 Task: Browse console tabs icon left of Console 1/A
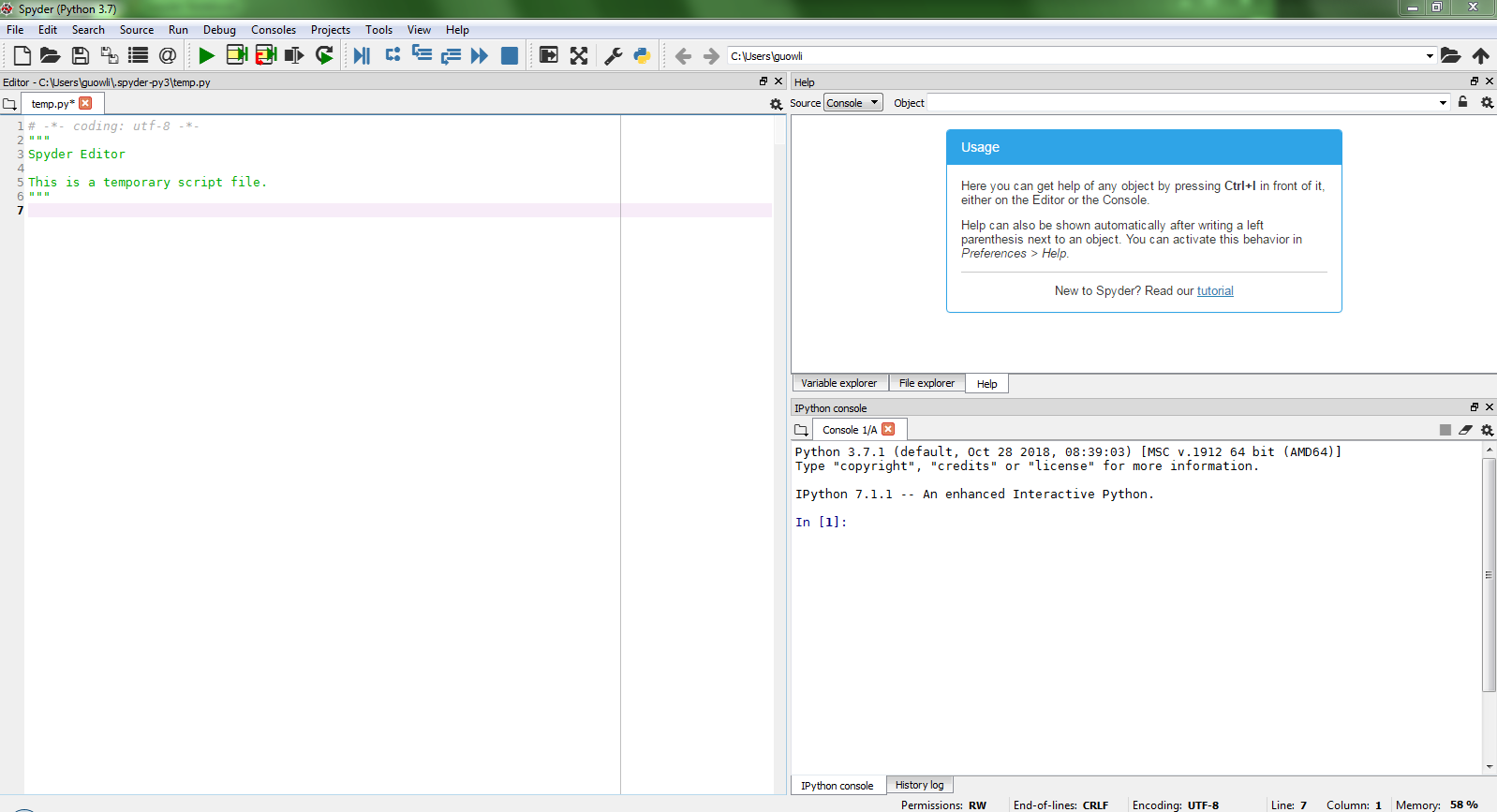[801, 430]
